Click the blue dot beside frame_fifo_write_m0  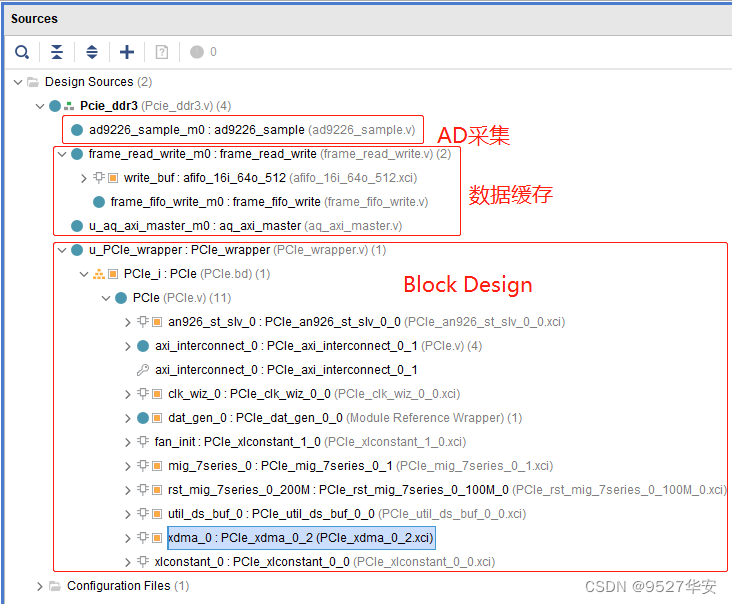tap(99, 202)
